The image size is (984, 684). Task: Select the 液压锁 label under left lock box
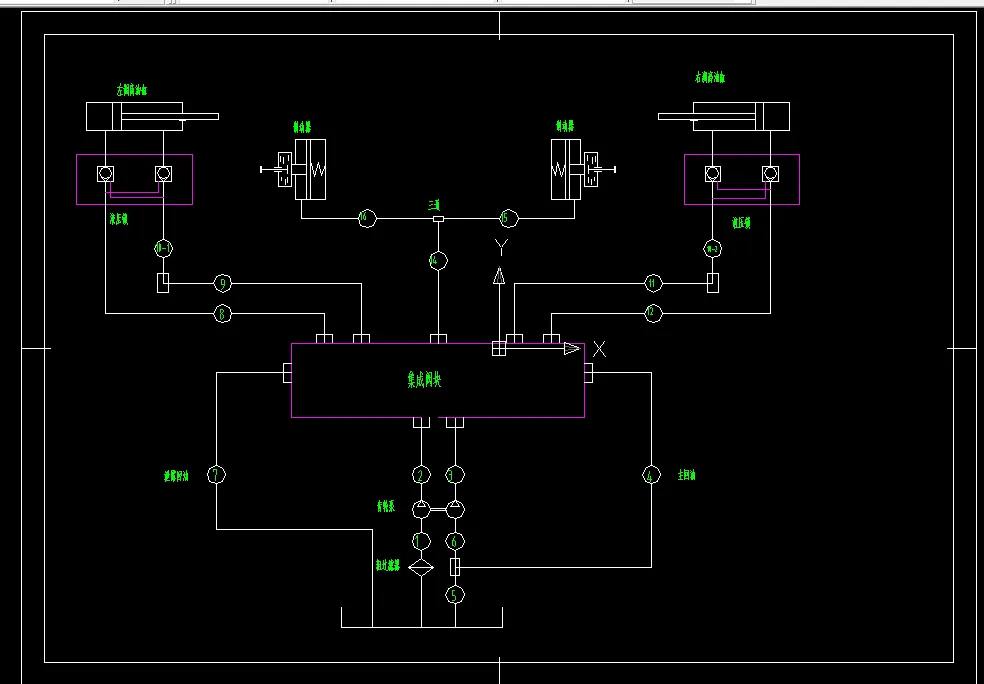(119, 219)
